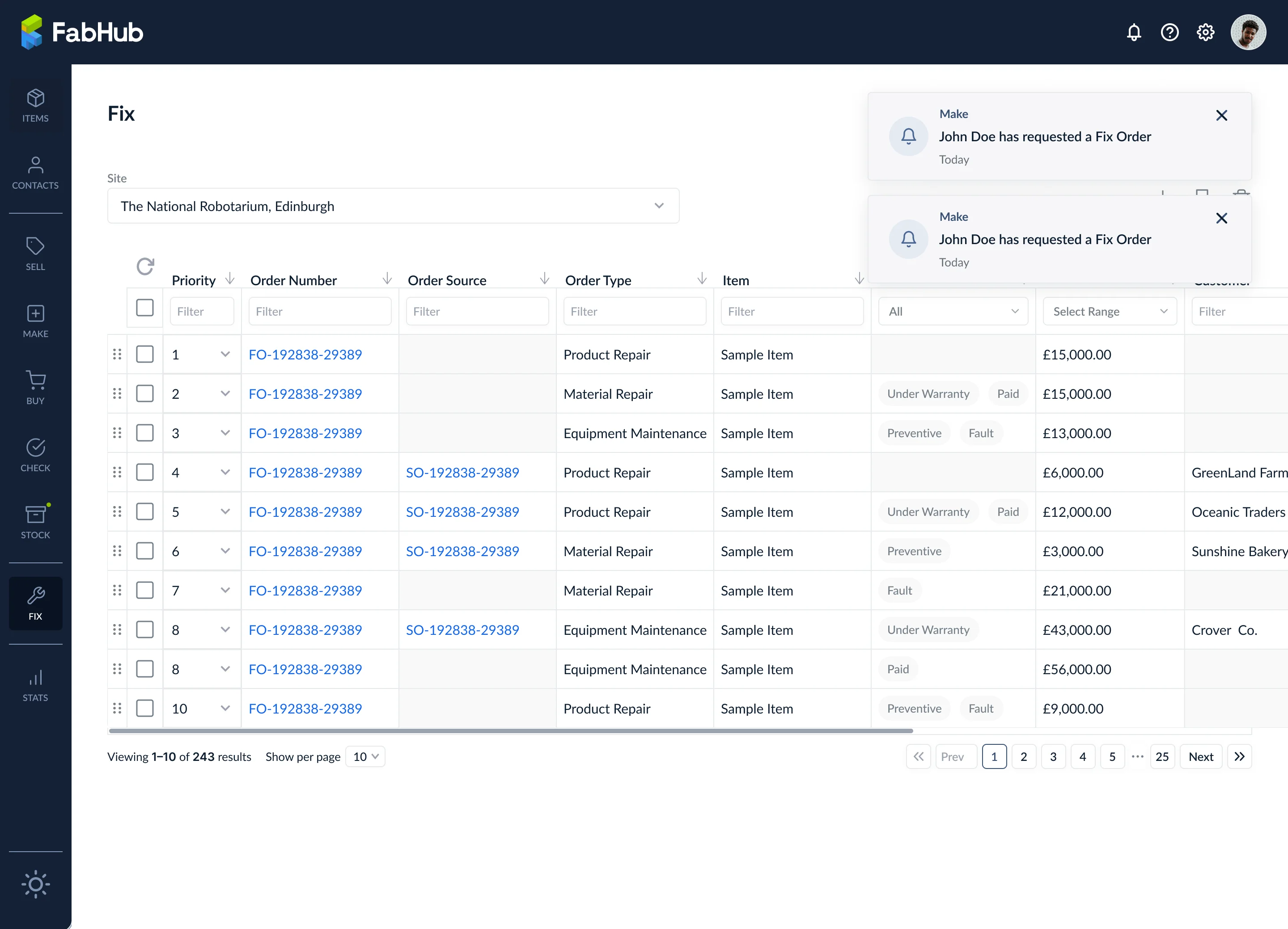Open the settings gear icon
The width and height of the screenshot is (1288, 929).
coord(1205,32)
